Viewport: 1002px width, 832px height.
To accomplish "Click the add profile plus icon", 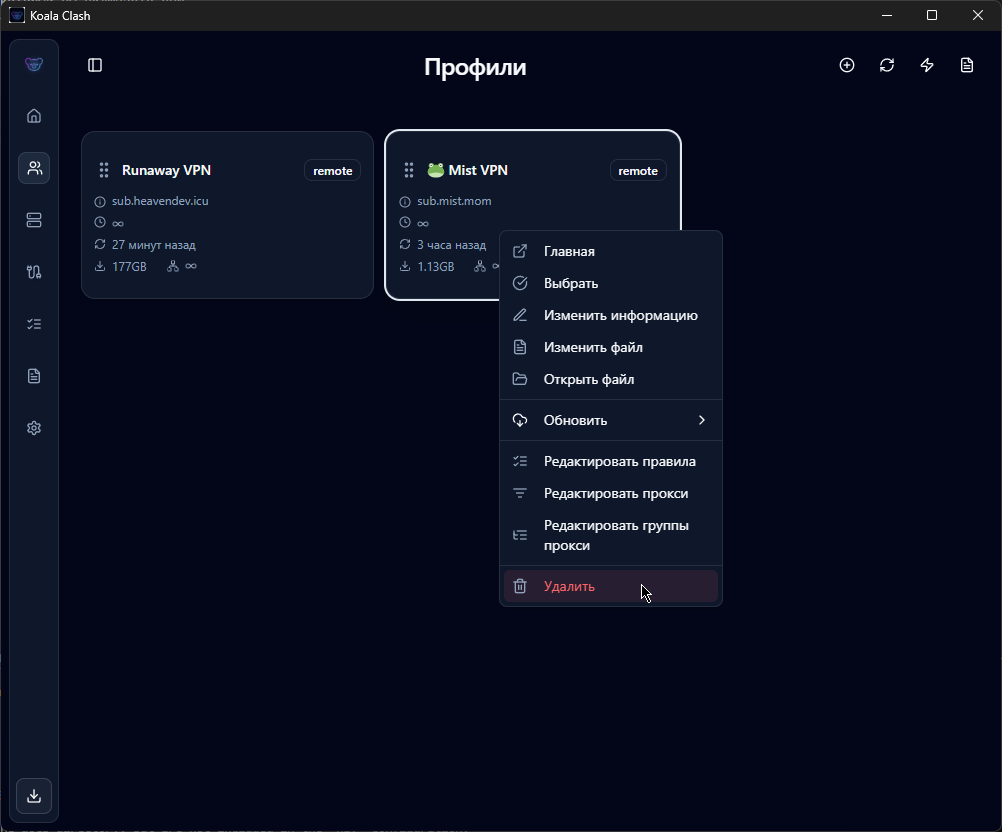I will click(x=847, y=65).
